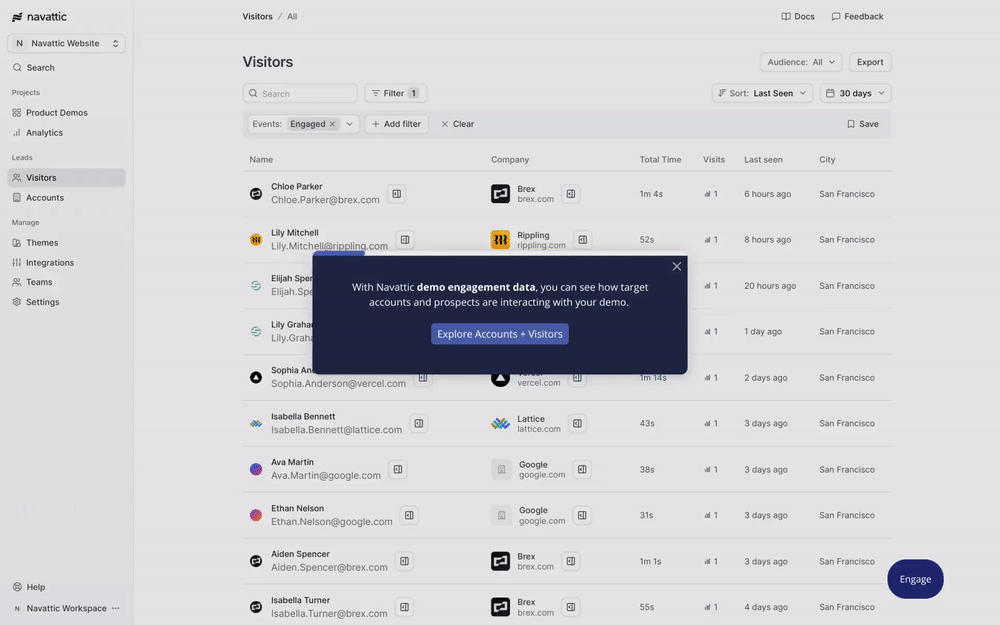The height and width of the screenshot is (625, 1000).
Task: Open the Sort Last Seen dropdown
Action: pos(762,93)
